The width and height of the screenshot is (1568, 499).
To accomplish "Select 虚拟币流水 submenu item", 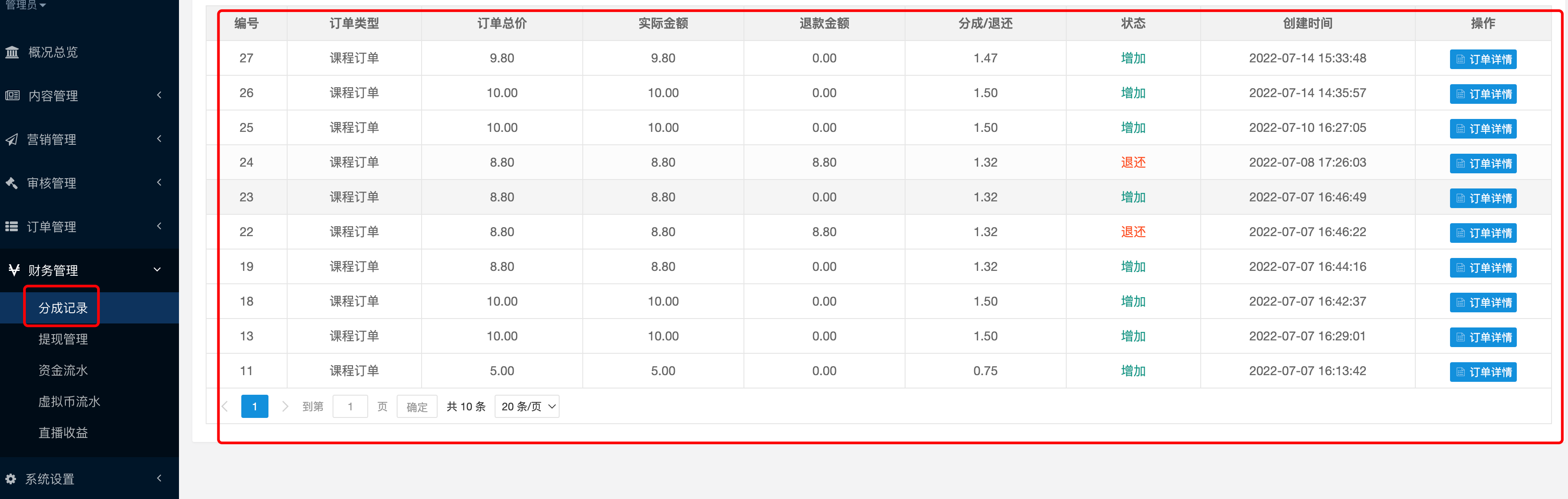I will 69,401.
